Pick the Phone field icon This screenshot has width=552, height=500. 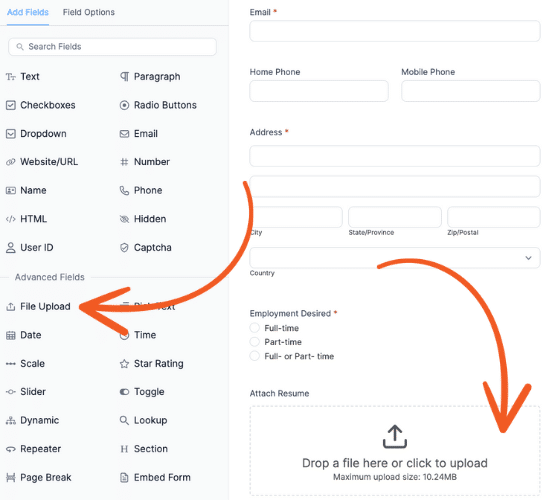coord(124,190)
